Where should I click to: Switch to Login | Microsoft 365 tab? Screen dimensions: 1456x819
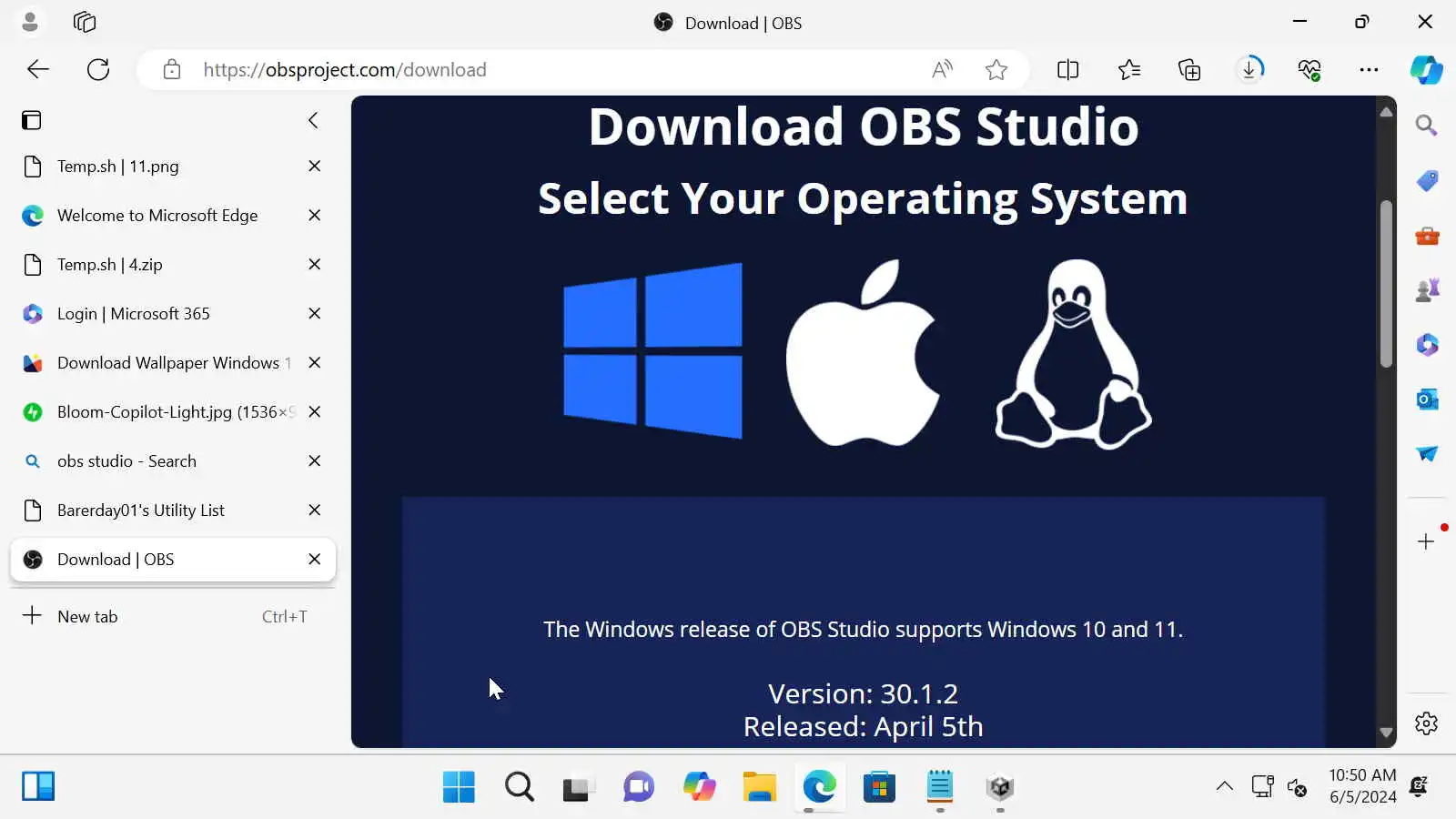click(173, 314)
